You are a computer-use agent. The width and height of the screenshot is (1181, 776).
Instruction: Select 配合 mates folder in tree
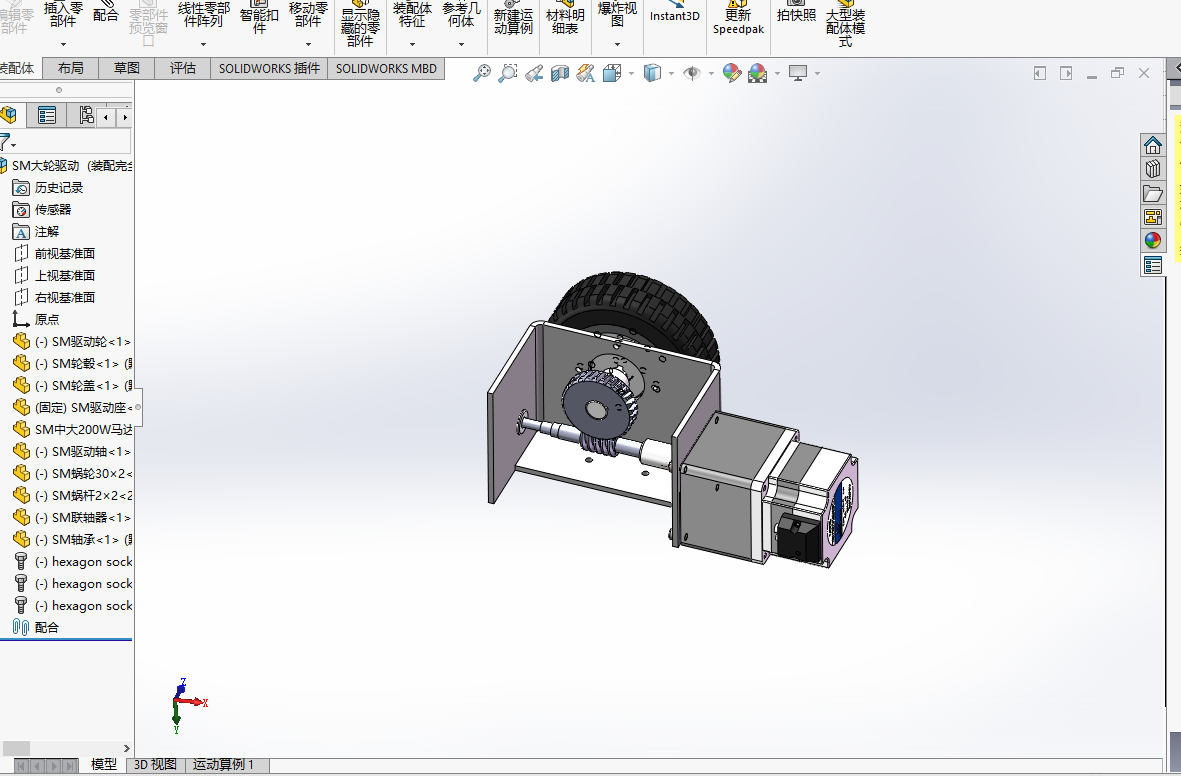click(x=47, y=627)
